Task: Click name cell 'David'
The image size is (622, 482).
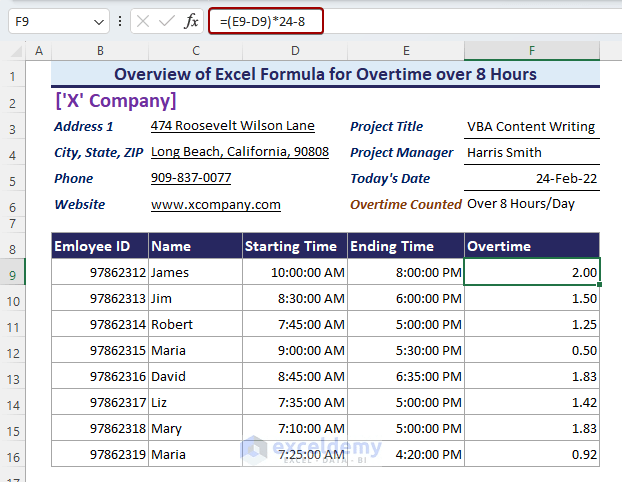Action: [x=196, y=376]
